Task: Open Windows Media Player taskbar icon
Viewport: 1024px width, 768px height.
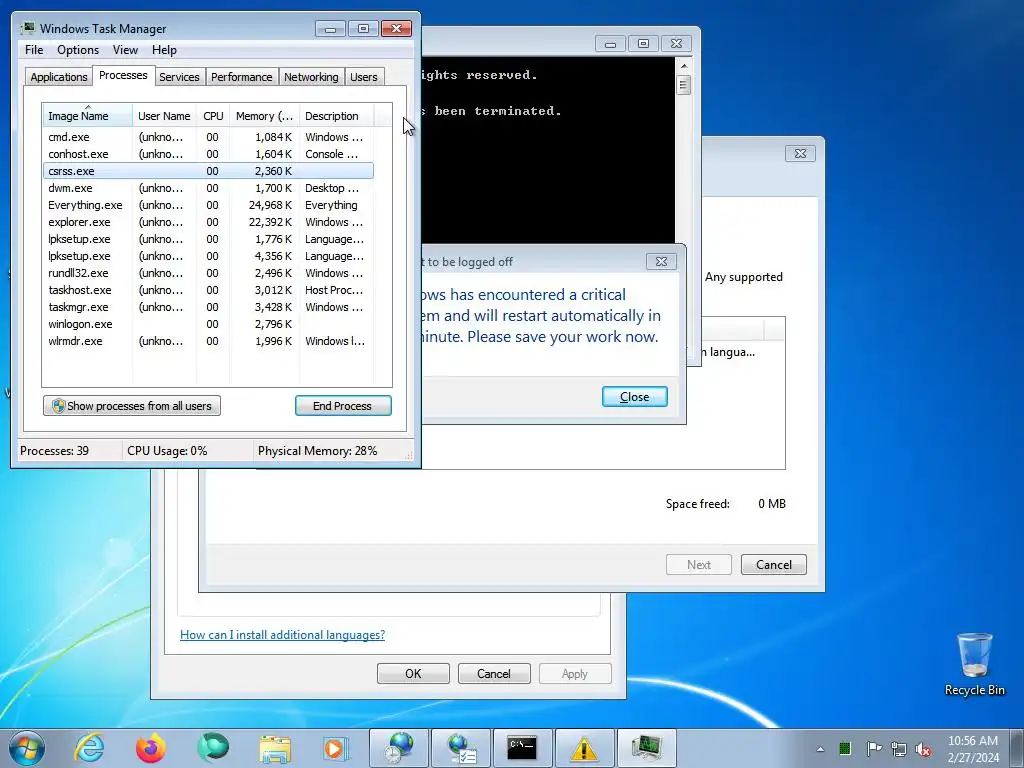Action: (336, 748)
